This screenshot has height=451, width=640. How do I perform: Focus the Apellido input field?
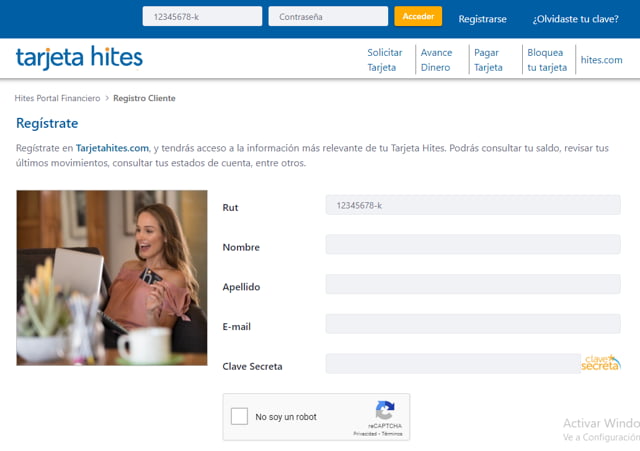[473, 284]
